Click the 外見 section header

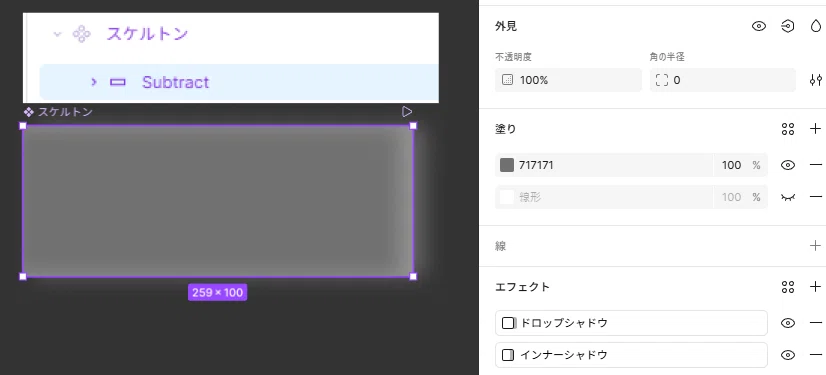point(506,26)
